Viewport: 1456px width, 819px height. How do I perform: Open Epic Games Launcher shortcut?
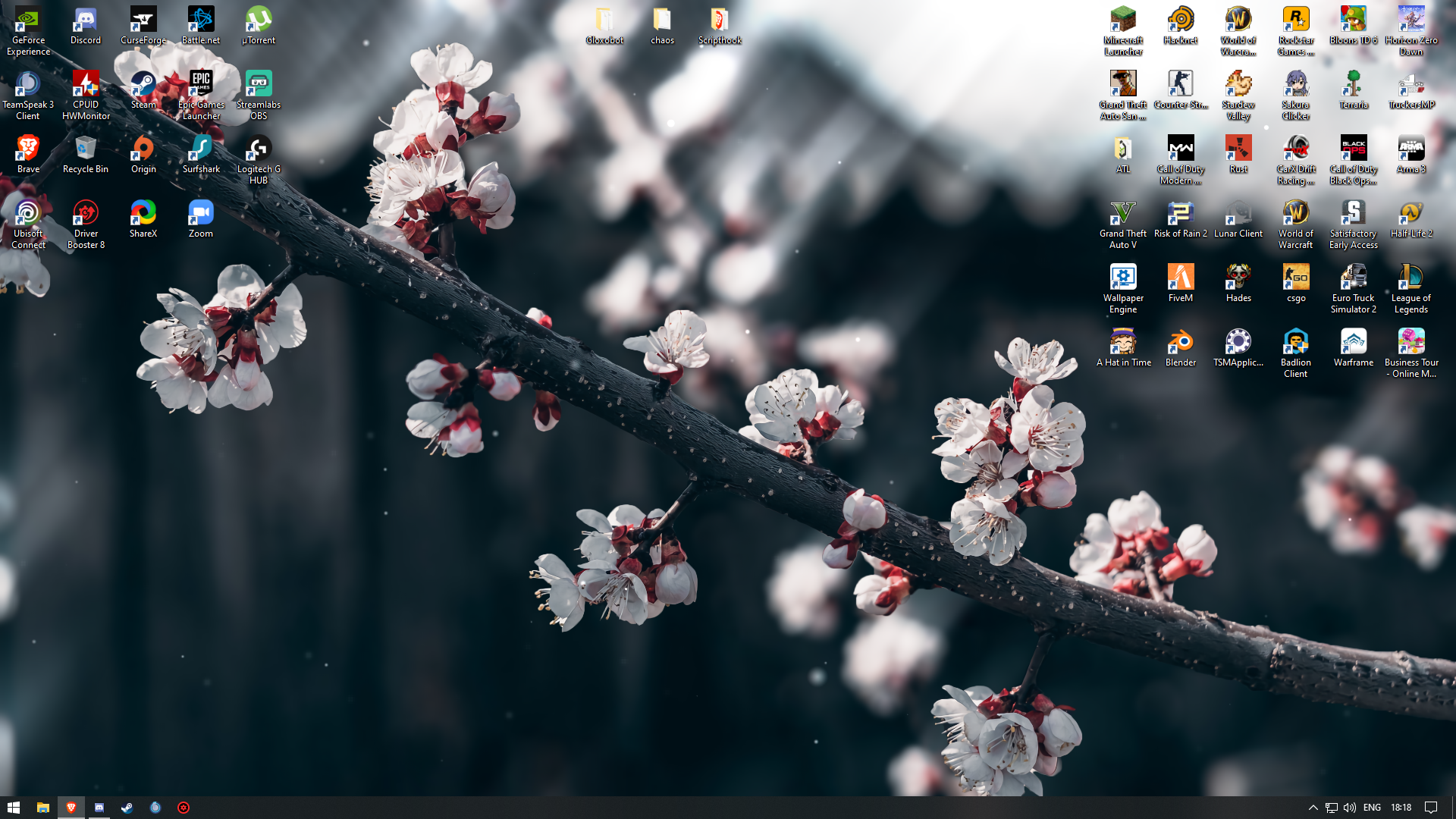click(201, 95)
